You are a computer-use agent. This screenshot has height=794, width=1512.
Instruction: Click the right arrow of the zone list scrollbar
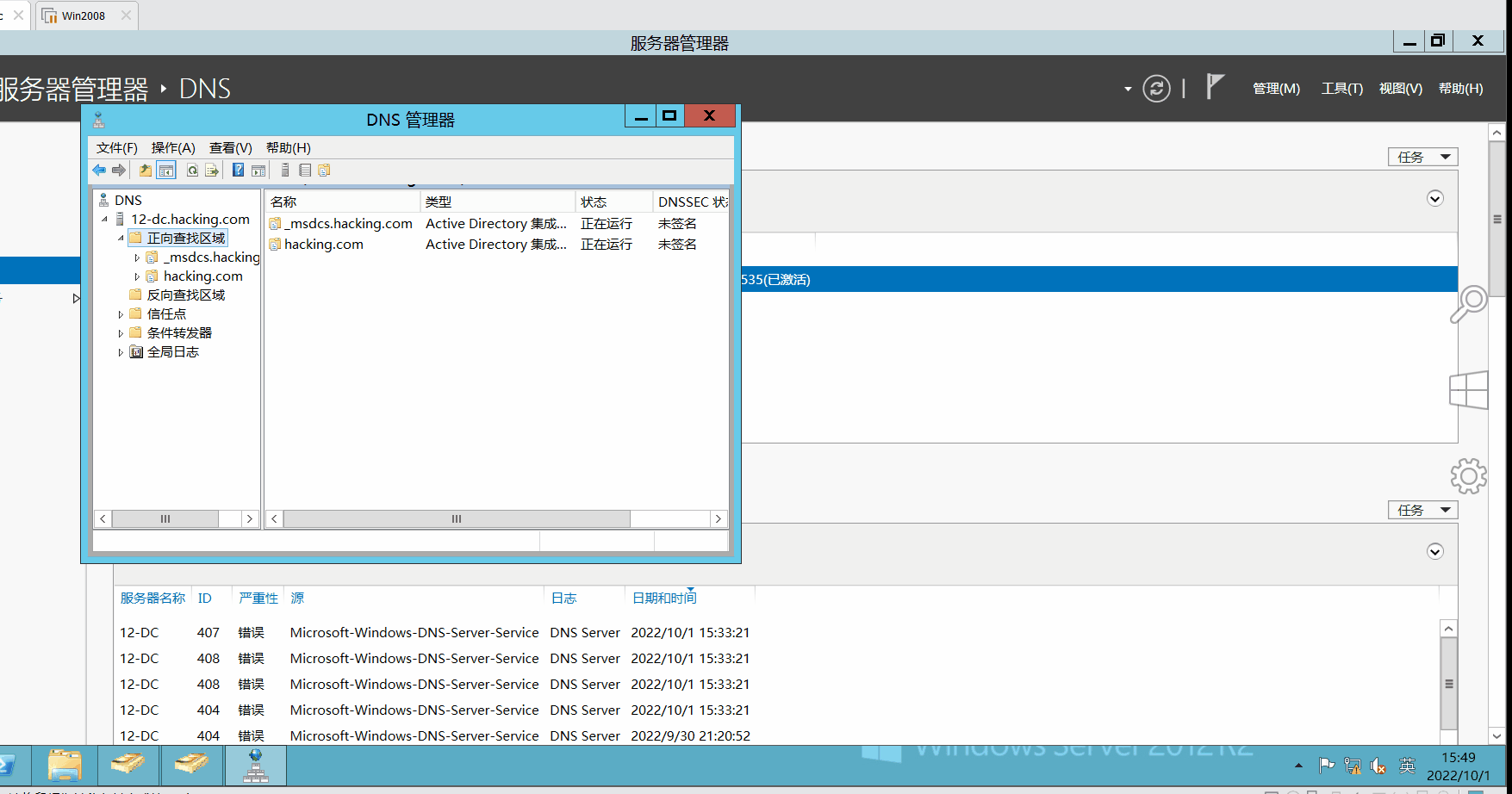[x=719, y=519]
